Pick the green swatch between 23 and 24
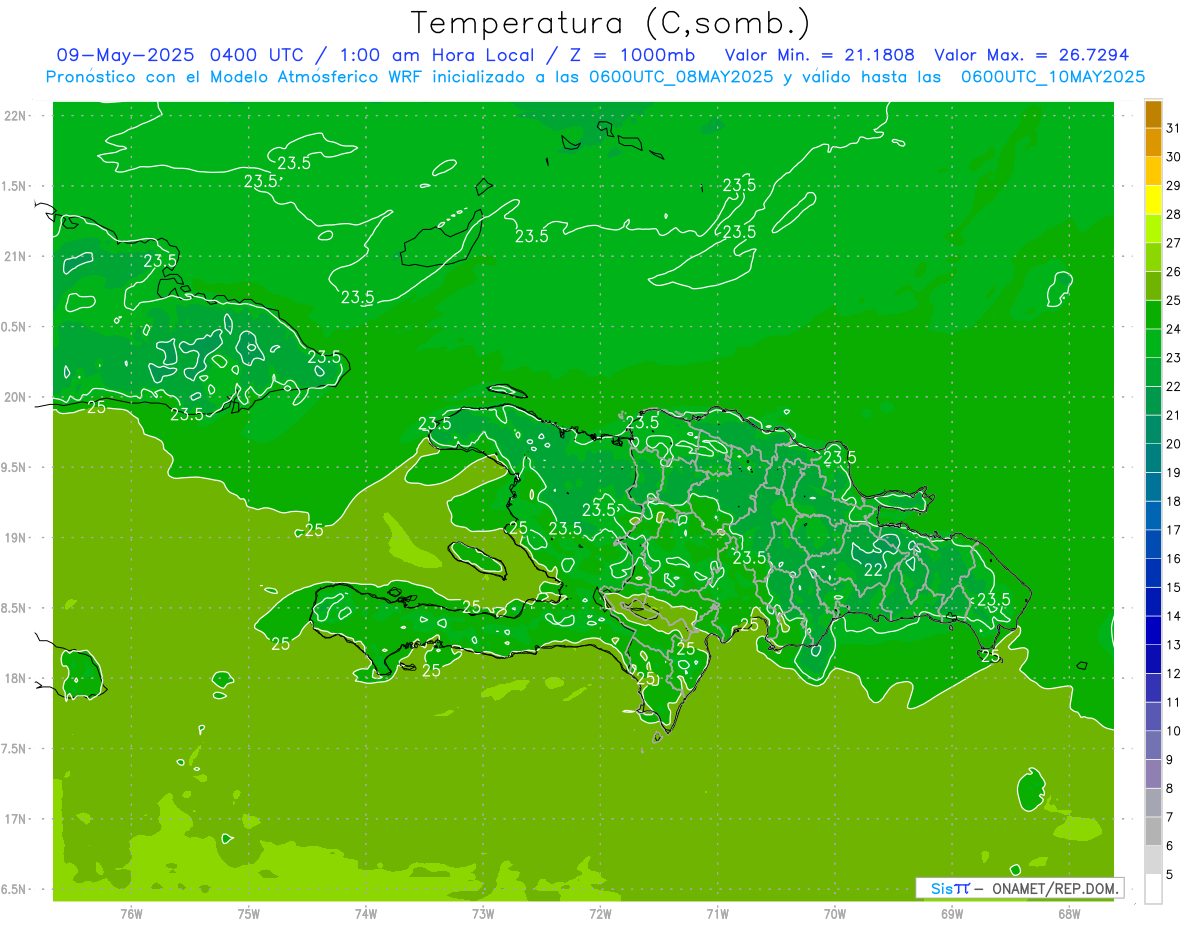This screenshot has width=1200, height=927. click(1153, 343)
